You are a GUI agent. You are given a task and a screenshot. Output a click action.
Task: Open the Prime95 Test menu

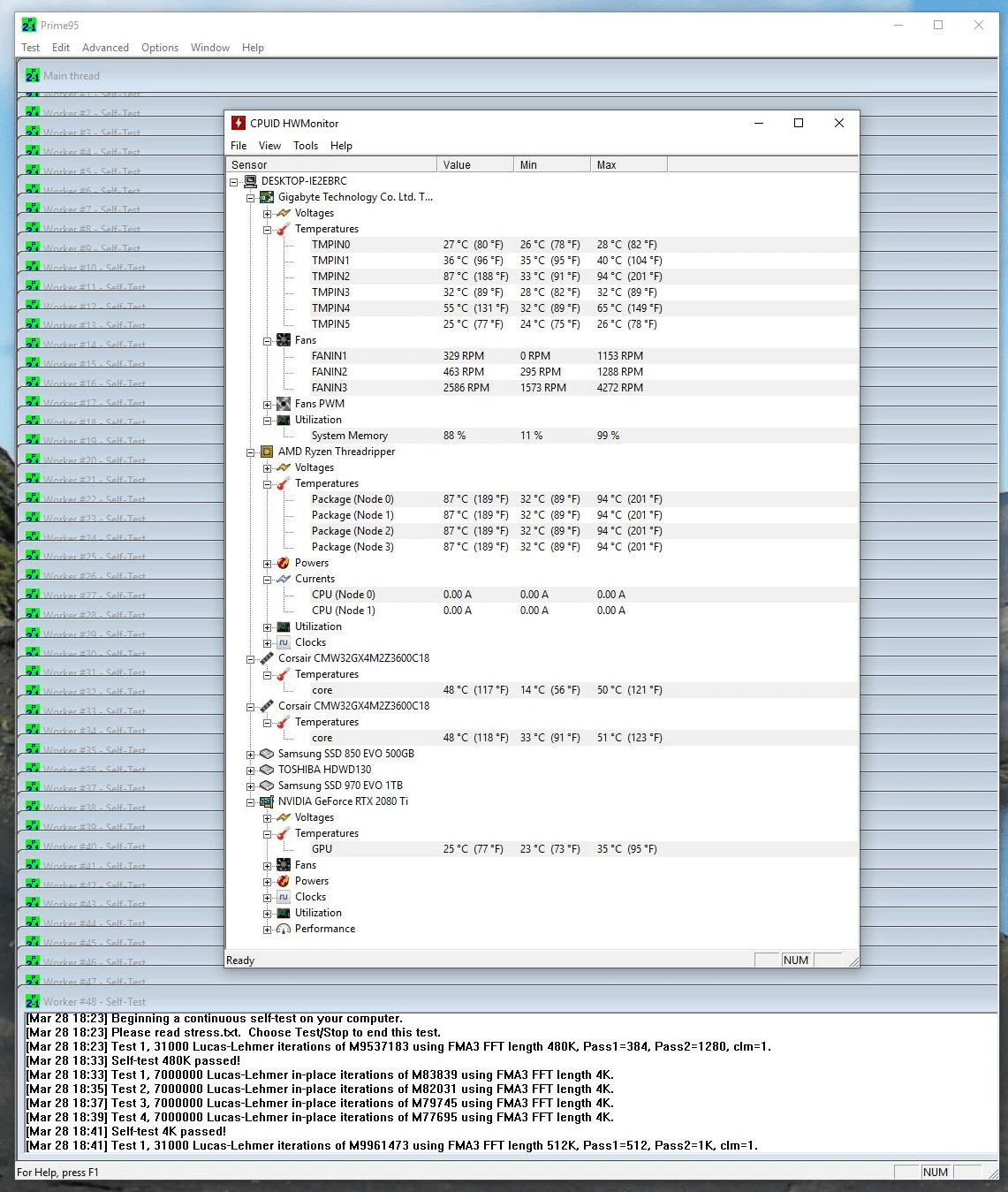click(x=31, y=48)
